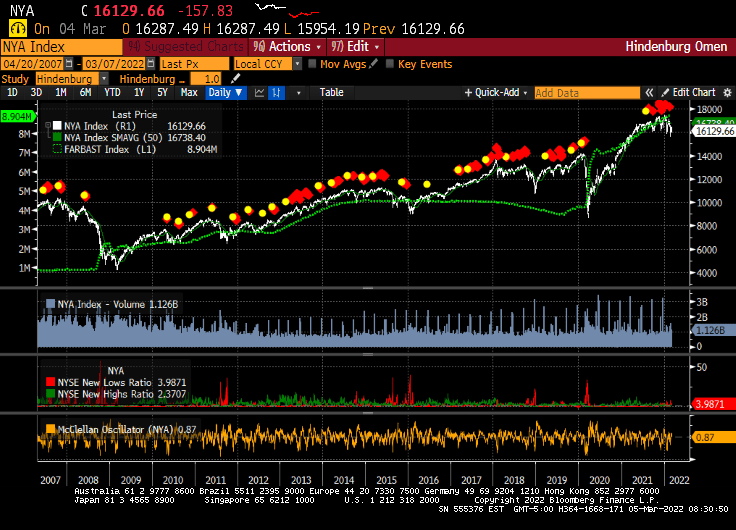Open the Actions menu
Screen dimensions: 736x530
tap(288, 46)
